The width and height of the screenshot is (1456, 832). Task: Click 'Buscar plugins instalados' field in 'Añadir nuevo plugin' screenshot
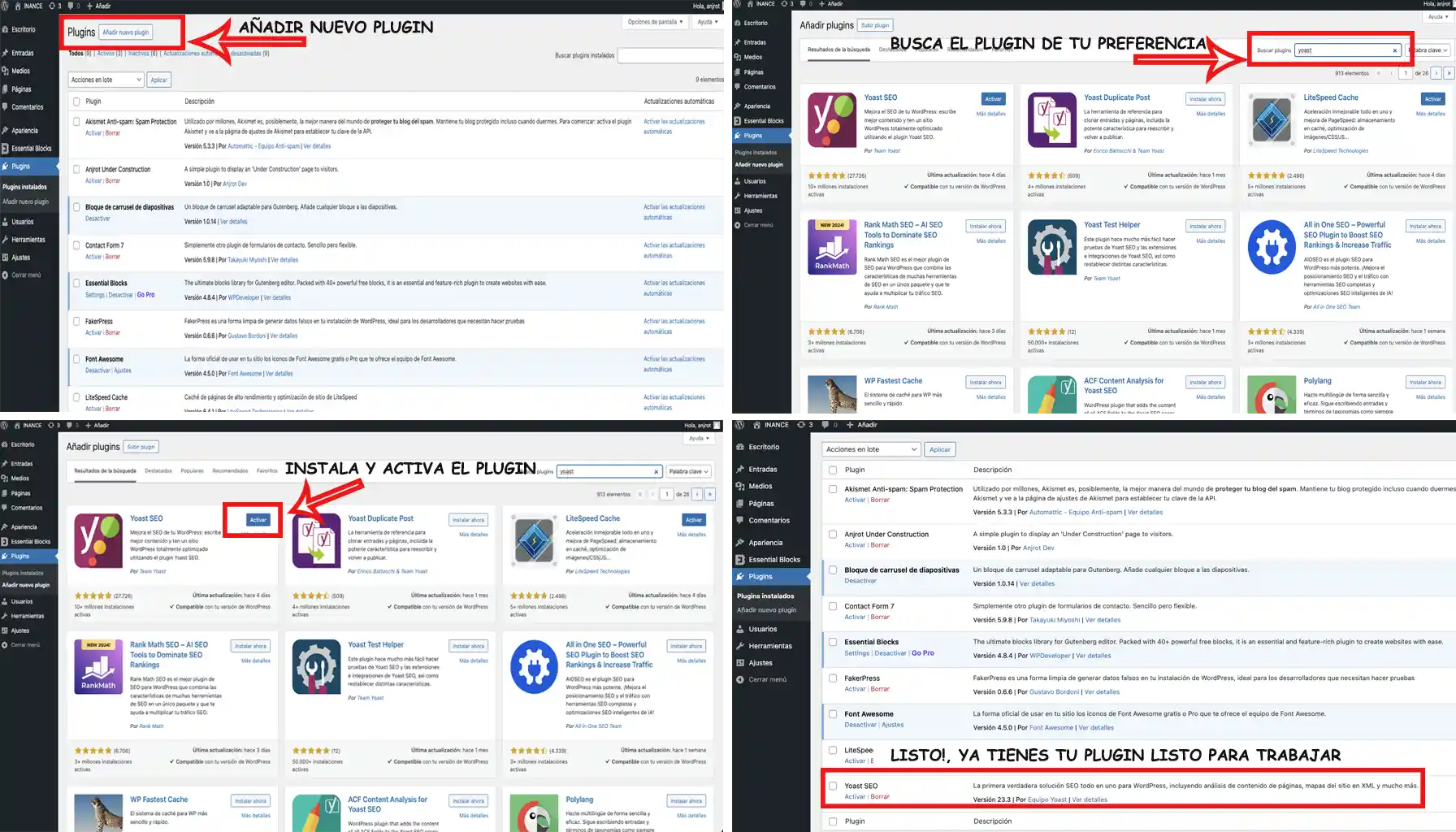point(670,55)
